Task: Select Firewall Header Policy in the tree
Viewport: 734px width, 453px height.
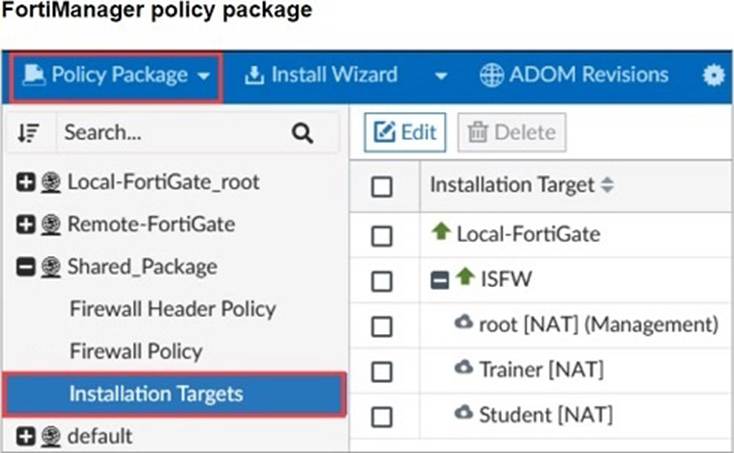Action: click(173, 309)
